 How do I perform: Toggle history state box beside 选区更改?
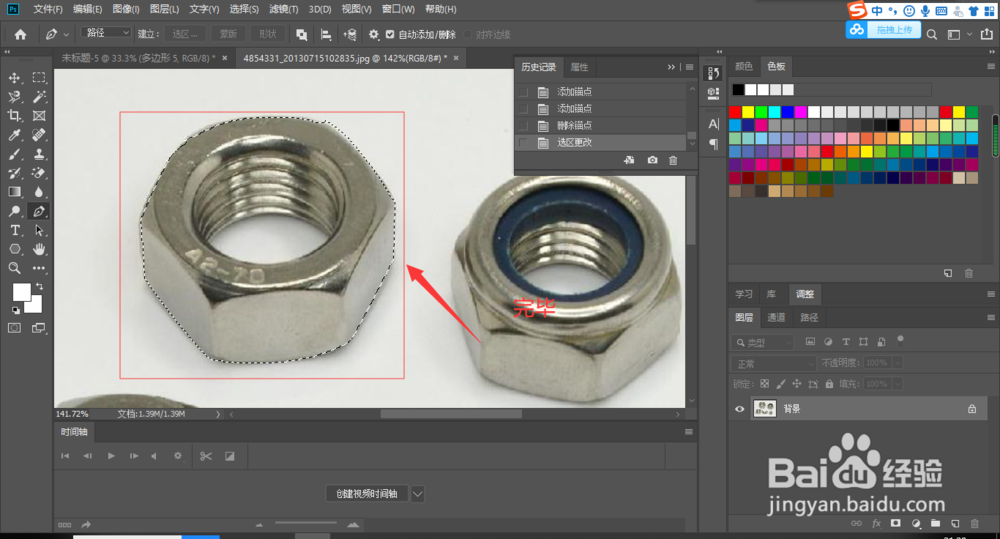tap(524, 143)
